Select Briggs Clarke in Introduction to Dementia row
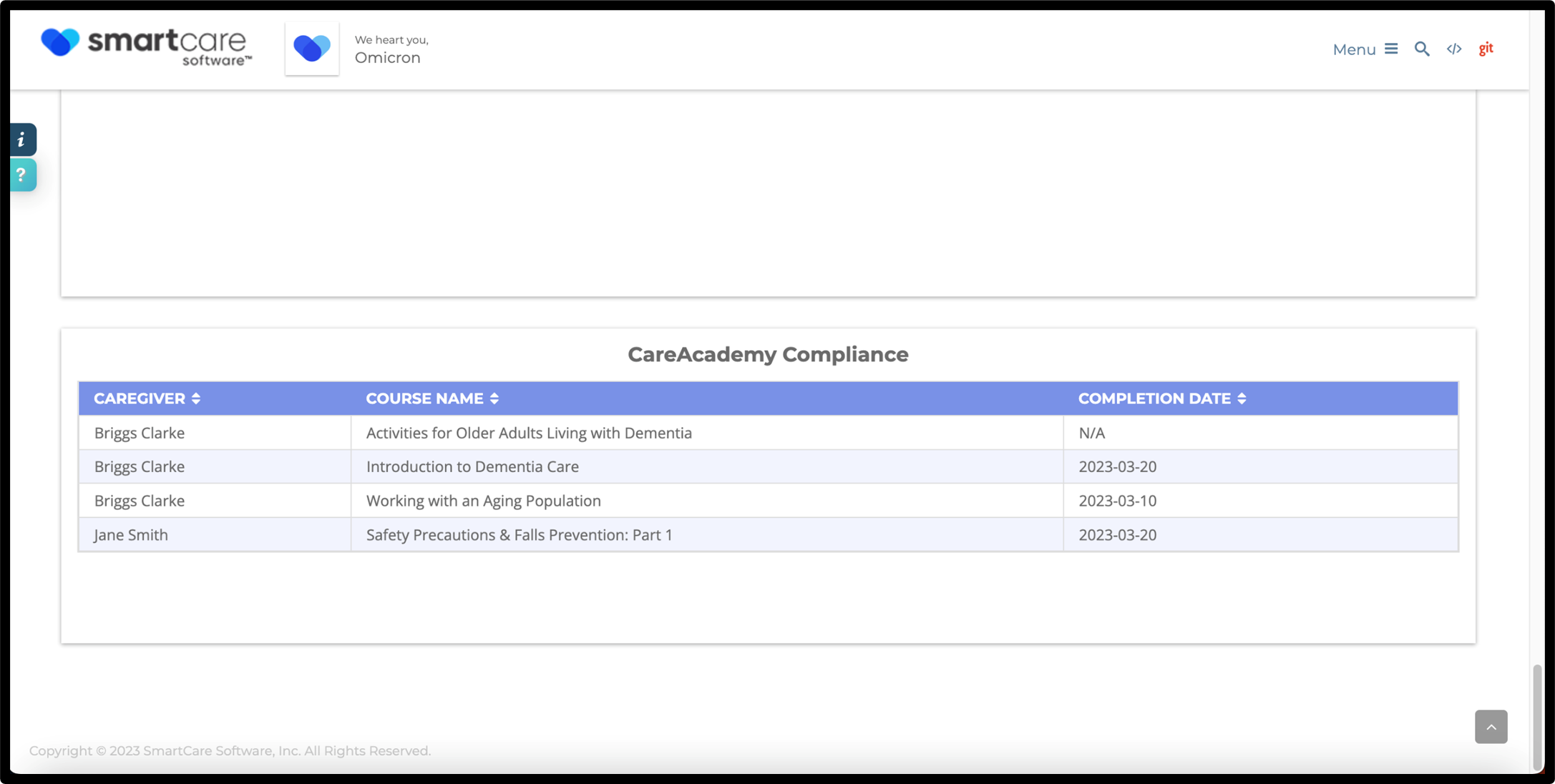Screen dimensions: 1555x784 140,466
